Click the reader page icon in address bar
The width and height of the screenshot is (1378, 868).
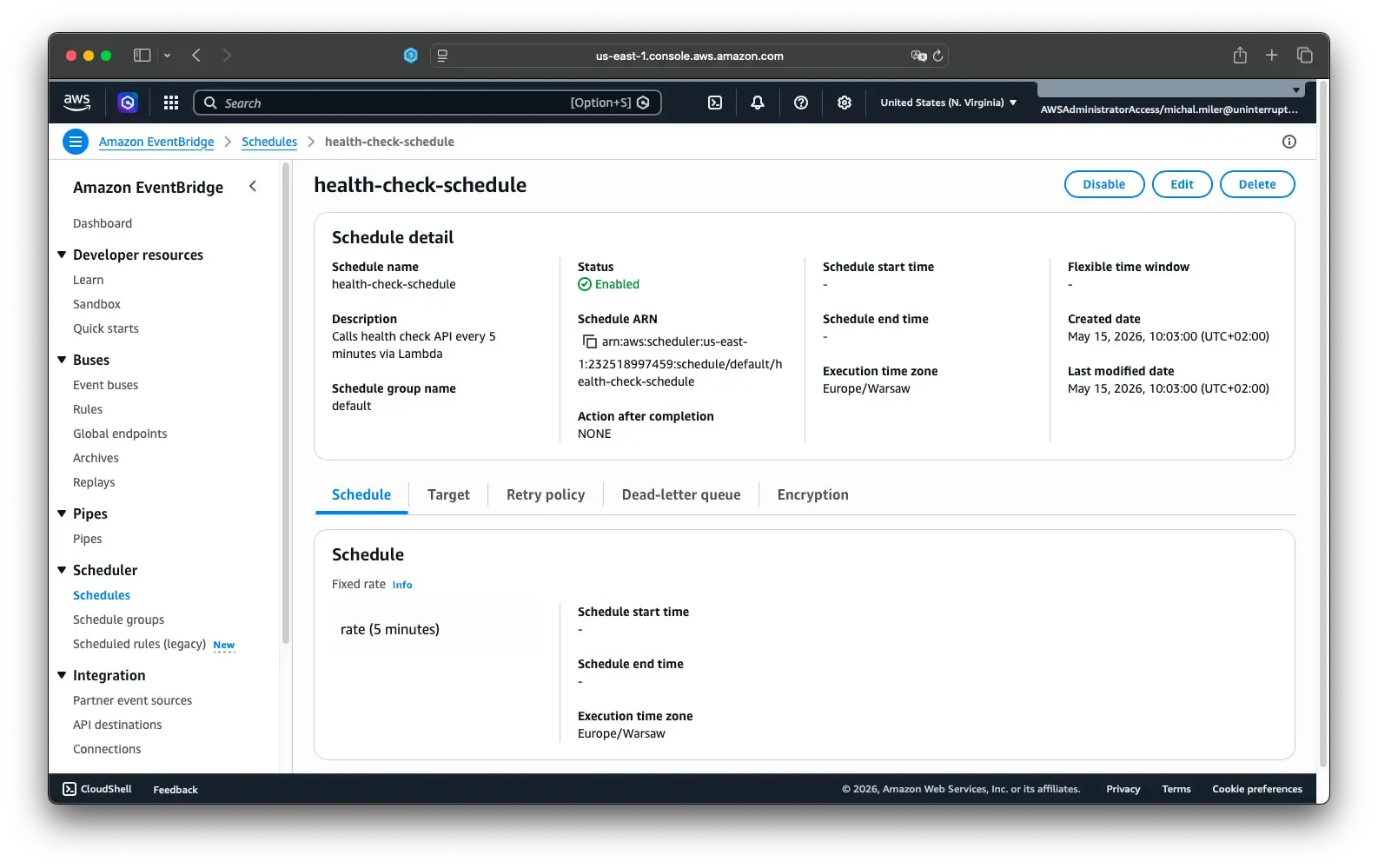442,56
